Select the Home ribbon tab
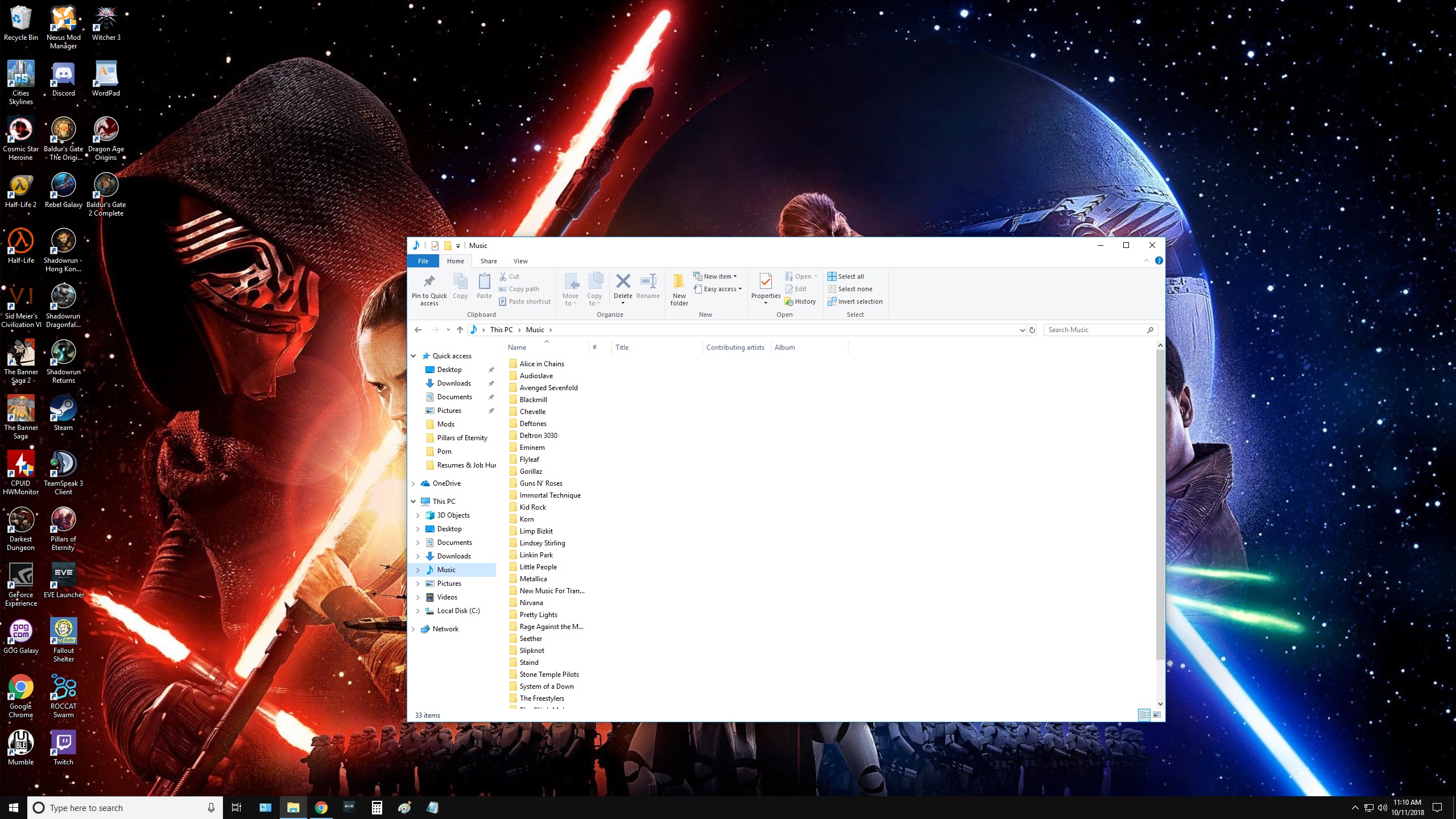This screenshot has width=1456, height=819. pos(455,261)
